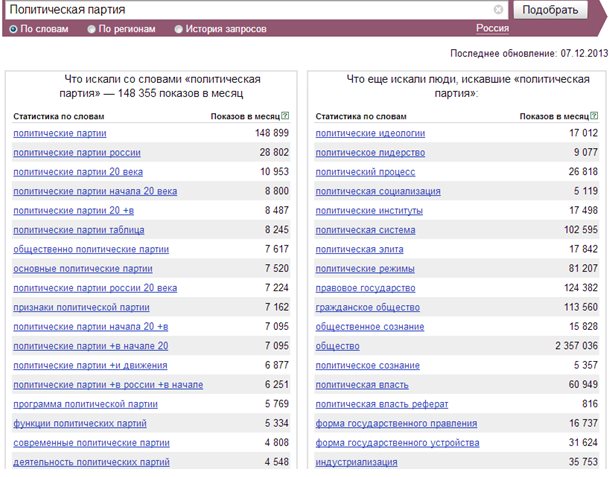This screenshot has height=477, width=613.
Task: Click the value '60 949' for 'политическая власть'
Action: point(583,384)
